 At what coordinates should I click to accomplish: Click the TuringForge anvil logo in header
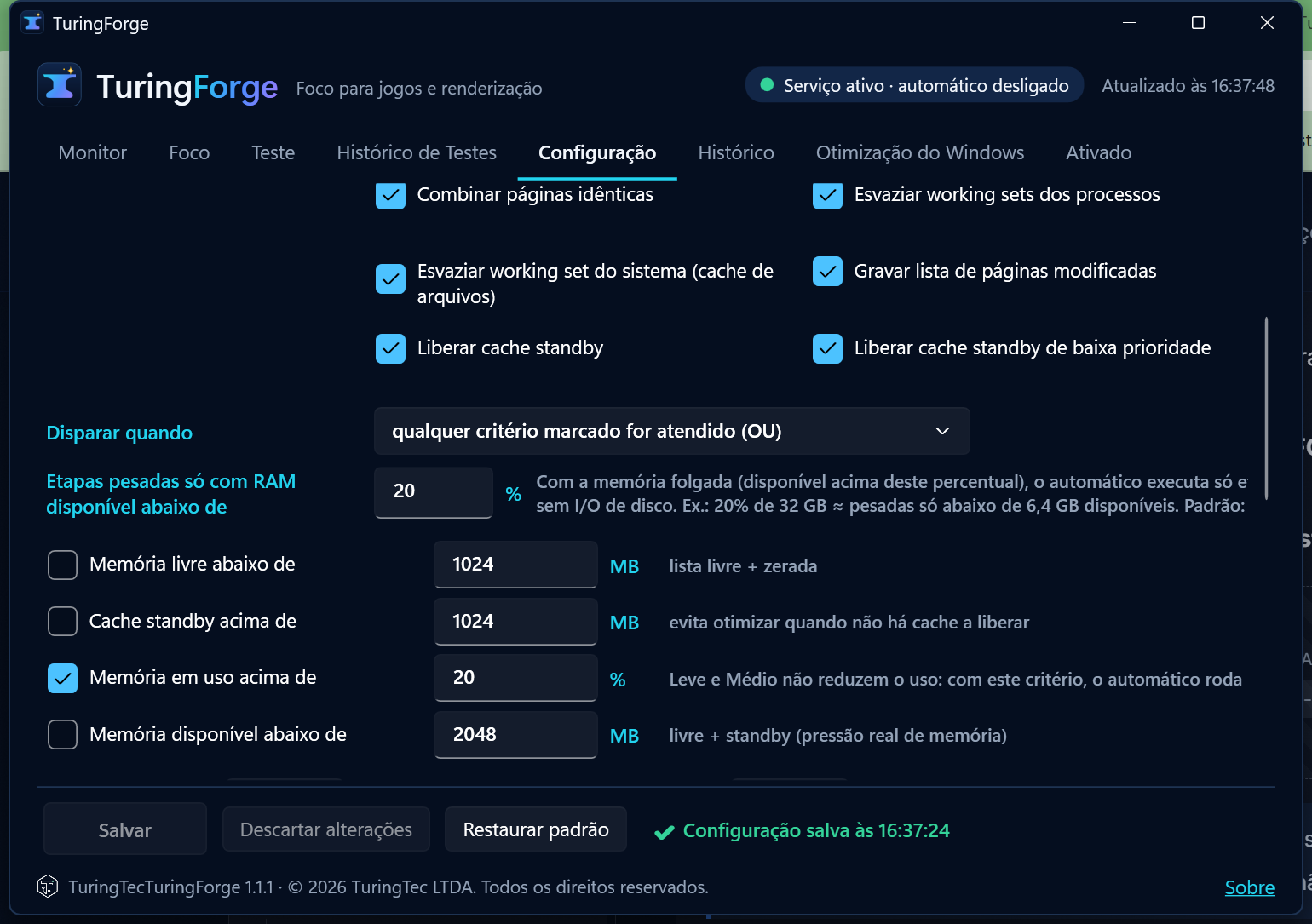pos(60,85)
